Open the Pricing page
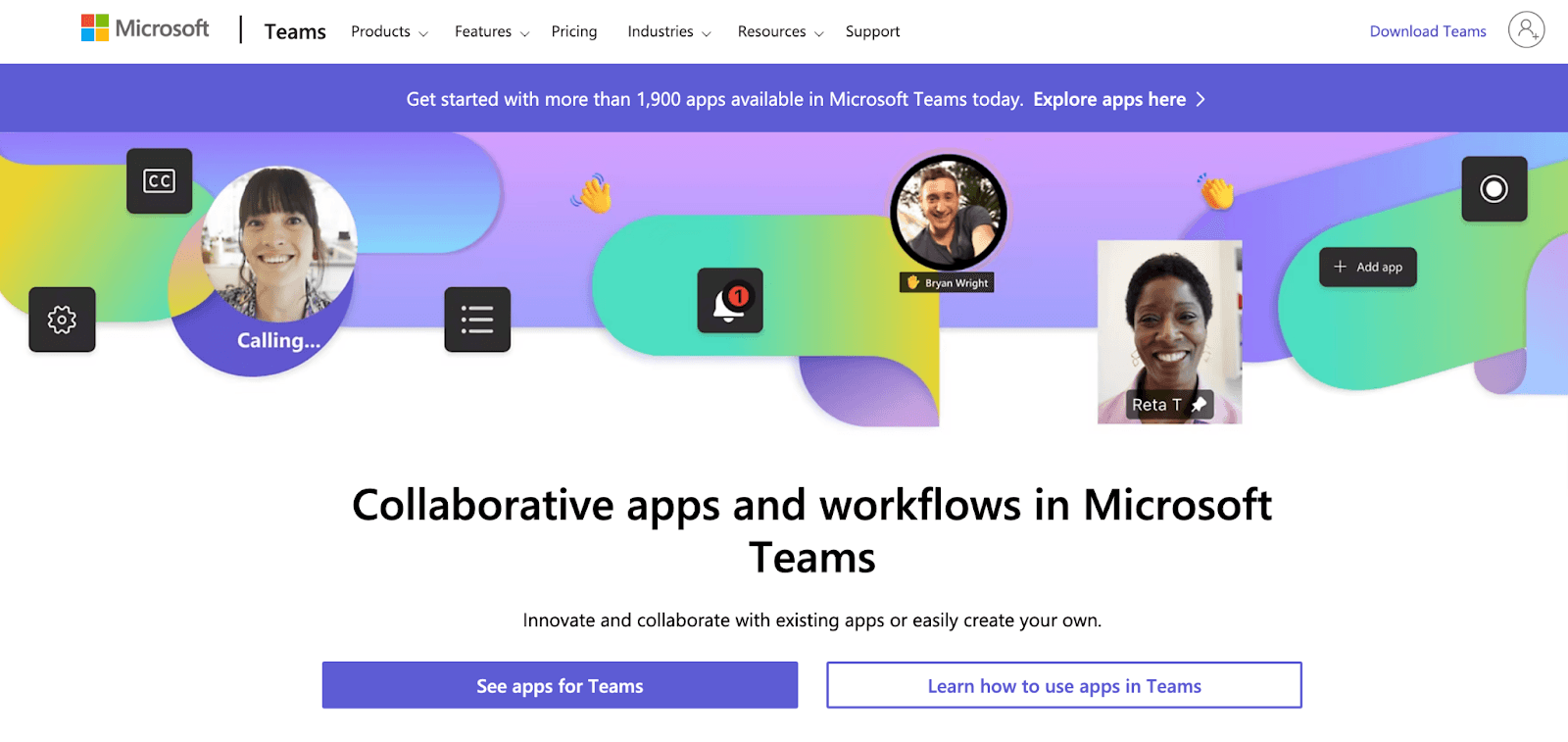This screenshot has width=1568, height=742. (574, 31)
